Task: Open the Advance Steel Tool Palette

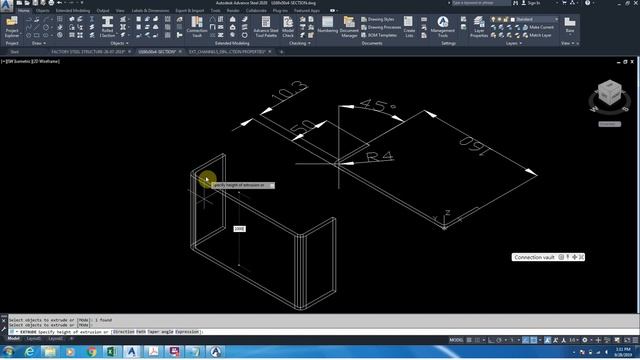Action: (x=266, y=27)
